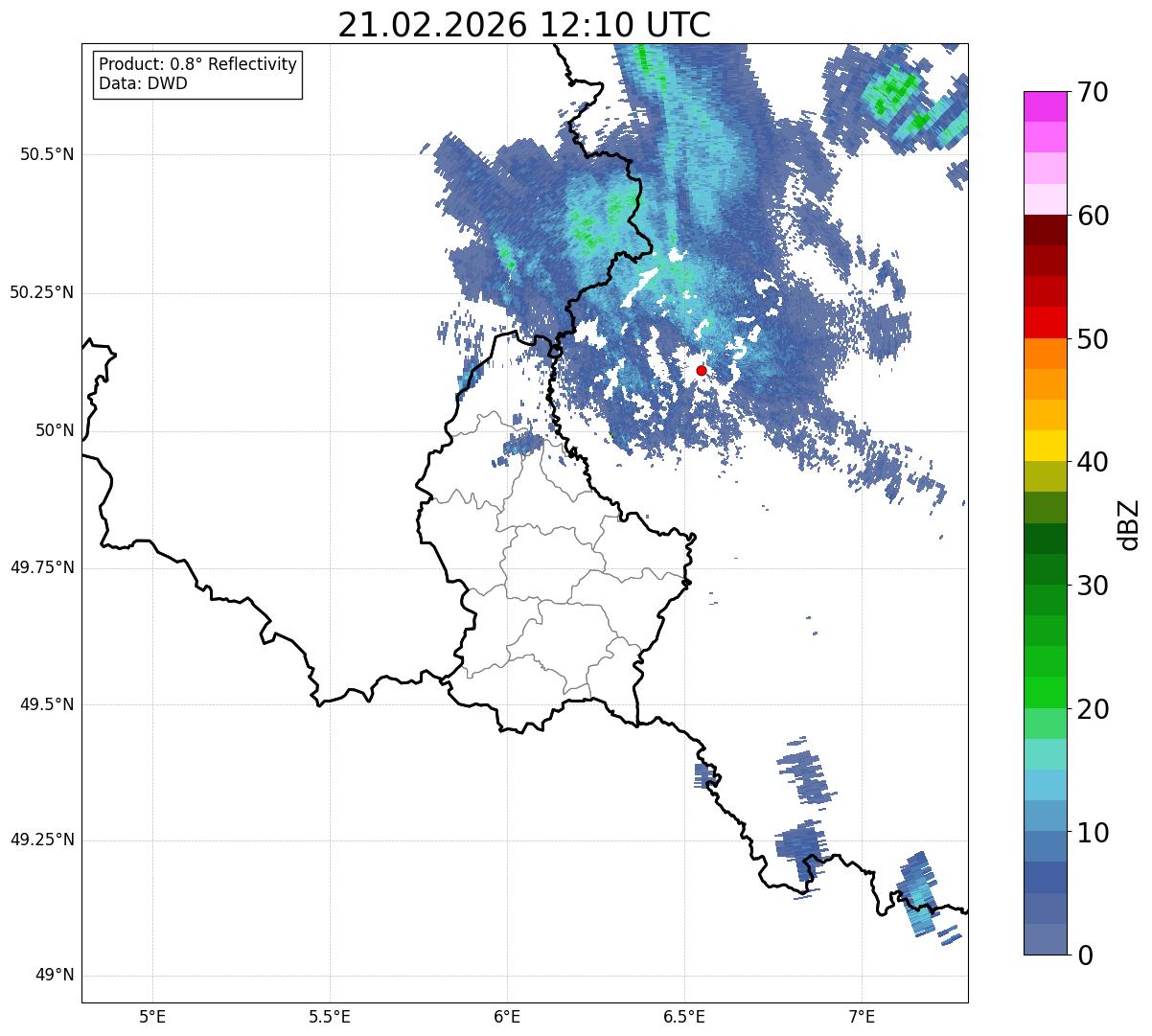Pick the bright red colorbar swatch above 50
The width and height of the screenshot is (1152, 1036).
coord(1046,322)
